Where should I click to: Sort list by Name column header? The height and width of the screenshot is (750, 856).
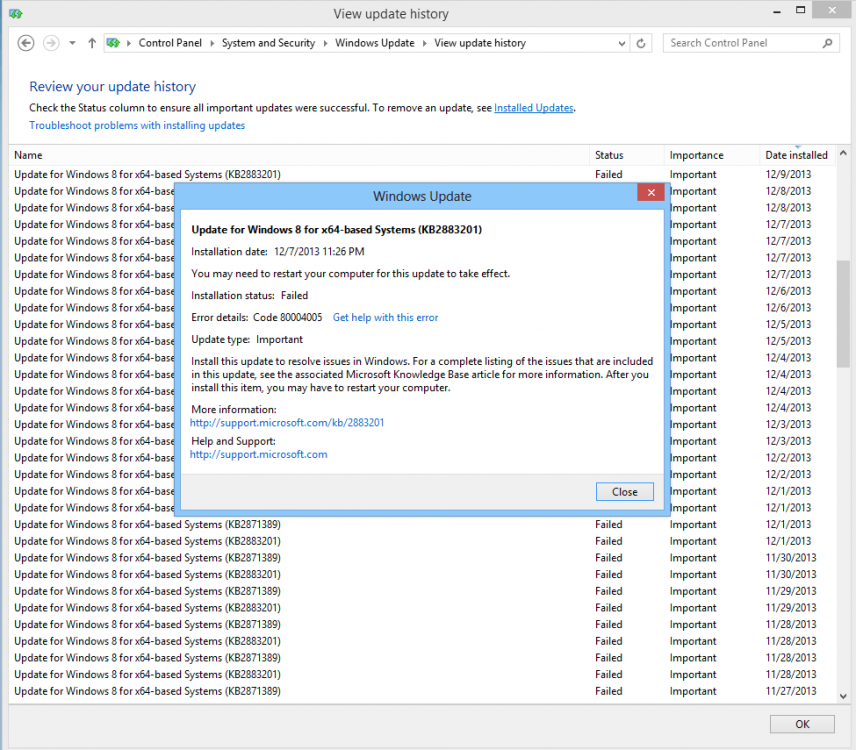[299, 155]
